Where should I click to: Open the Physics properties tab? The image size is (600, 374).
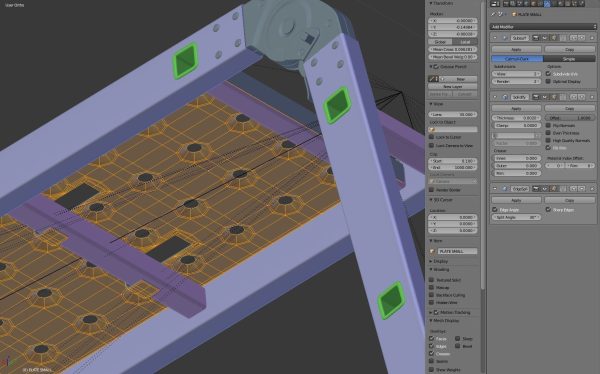pyautogui.click(x=581, y=3)
